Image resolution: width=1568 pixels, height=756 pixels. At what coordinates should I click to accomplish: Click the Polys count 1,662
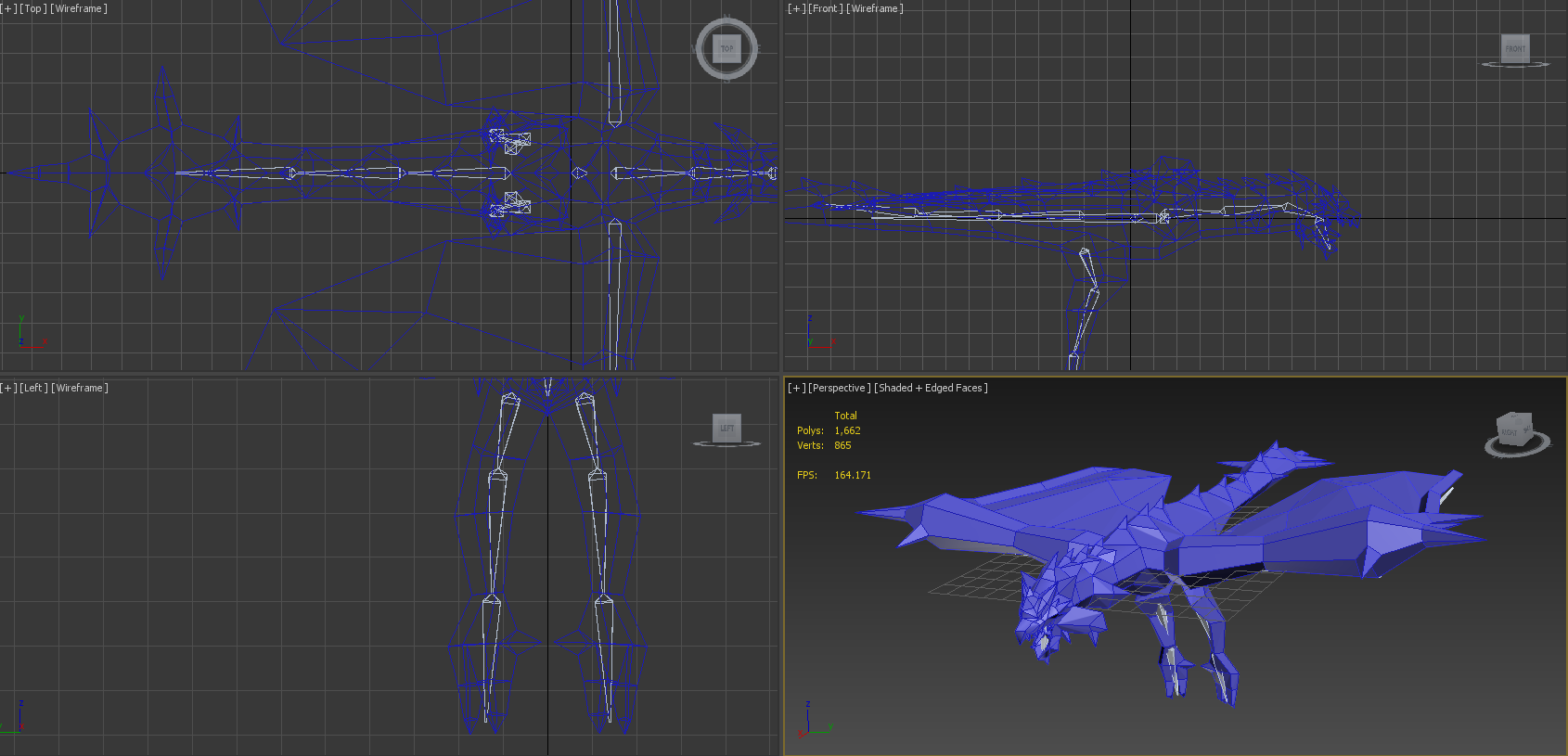coord(847,430)
